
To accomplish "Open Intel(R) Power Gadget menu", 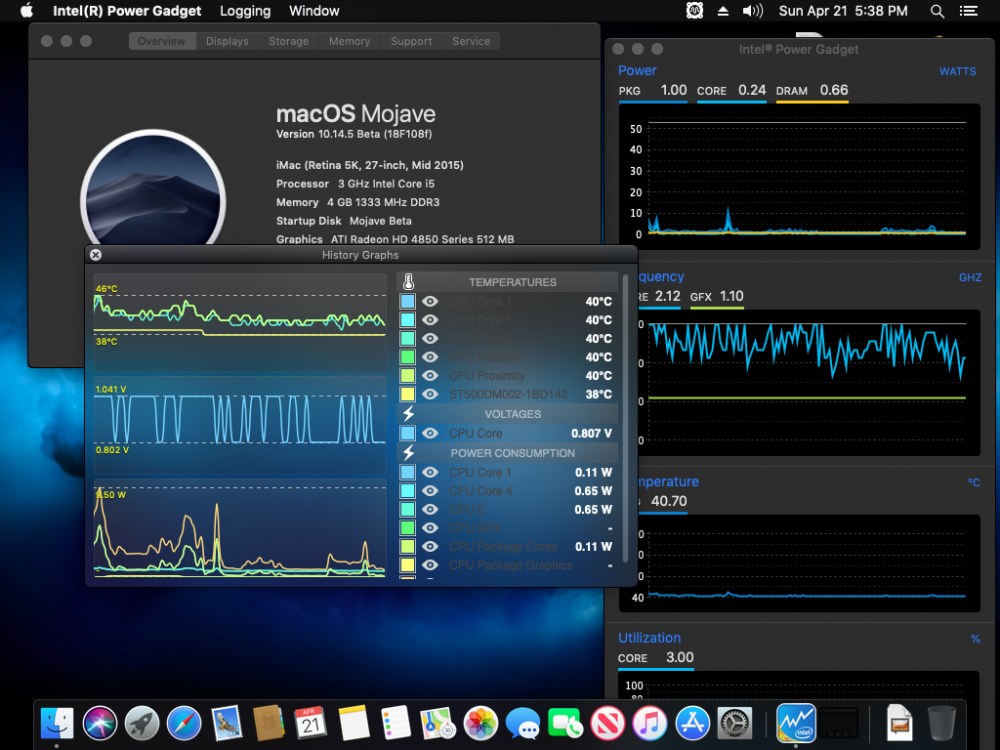I will (127, 11).
